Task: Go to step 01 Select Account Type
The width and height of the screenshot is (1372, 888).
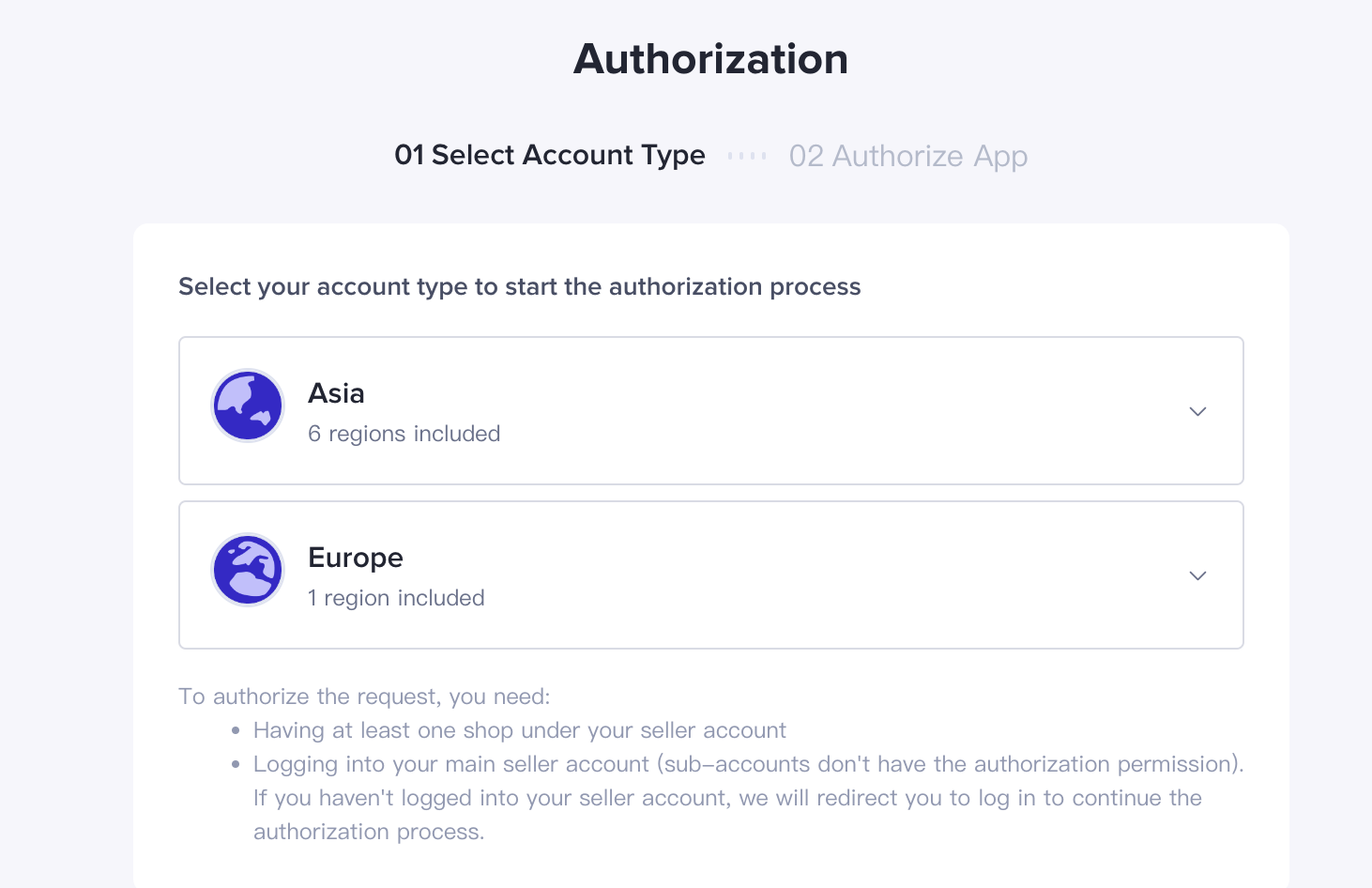Action: (549, 155)
